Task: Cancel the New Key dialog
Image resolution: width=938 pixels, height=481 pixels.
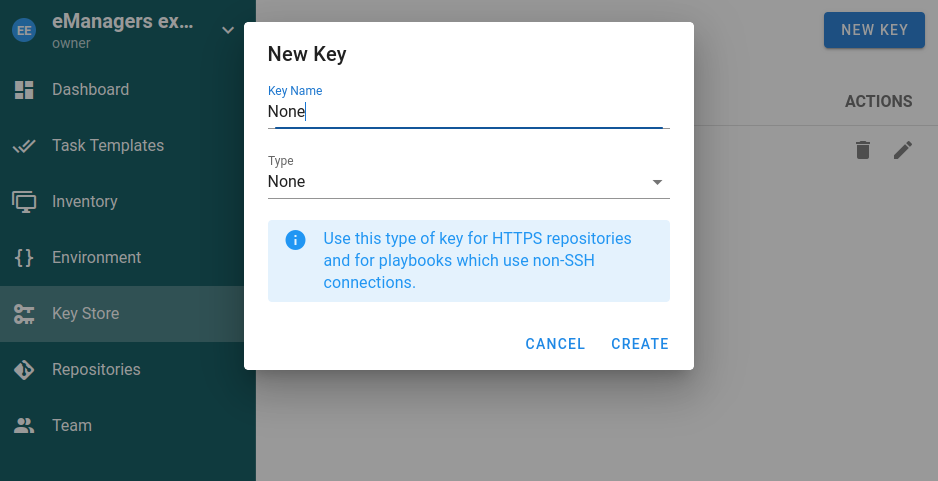Action: coord(555,344)
